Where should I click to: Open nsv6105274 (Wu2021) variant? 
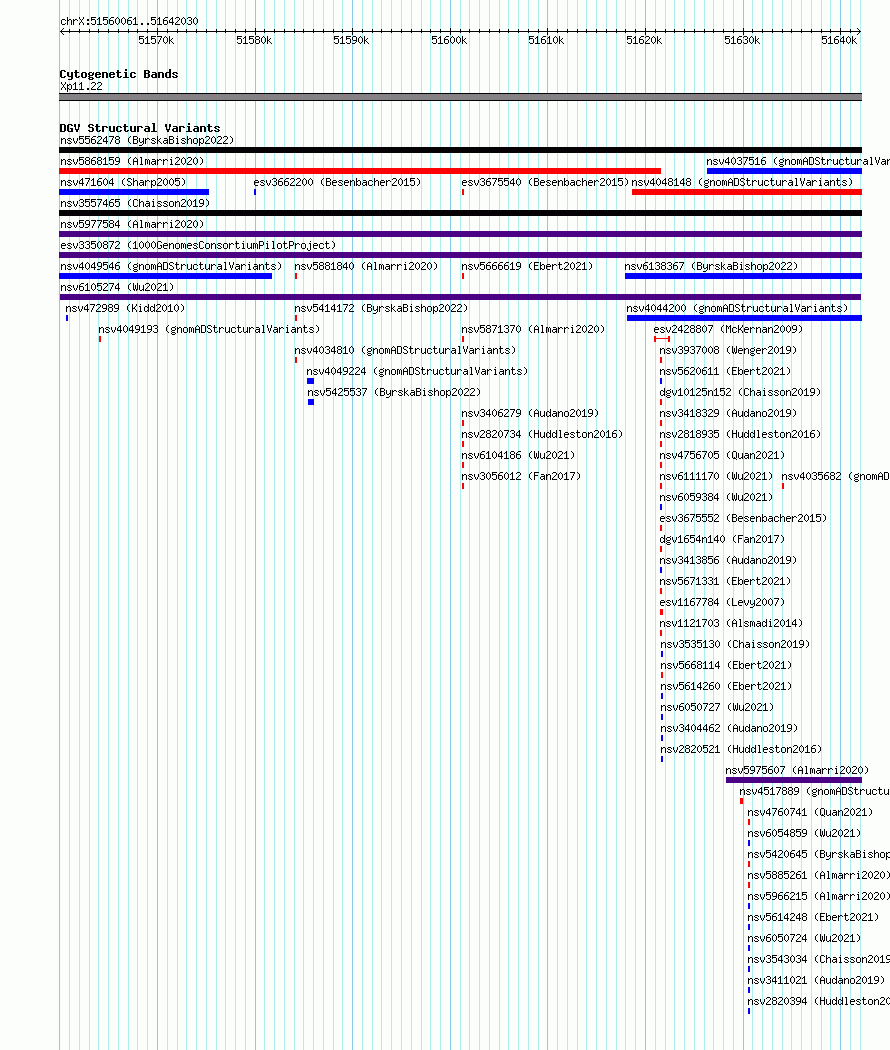pos(117,287)
